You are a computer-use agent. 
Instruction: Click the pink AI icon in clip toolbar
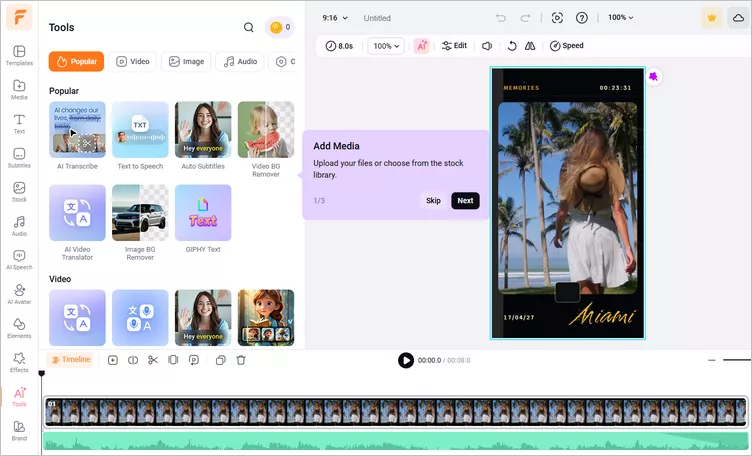(422, 46)
